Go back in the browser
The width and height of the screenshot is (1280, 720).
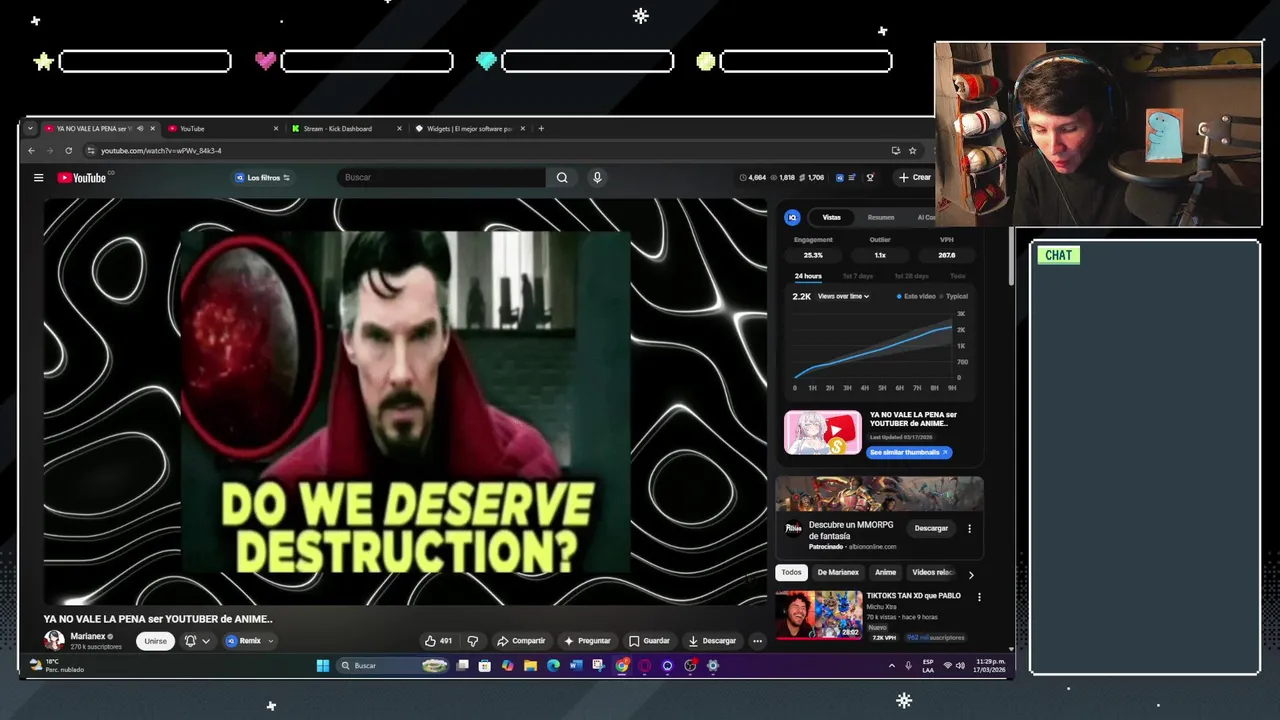tap(31, 151)
